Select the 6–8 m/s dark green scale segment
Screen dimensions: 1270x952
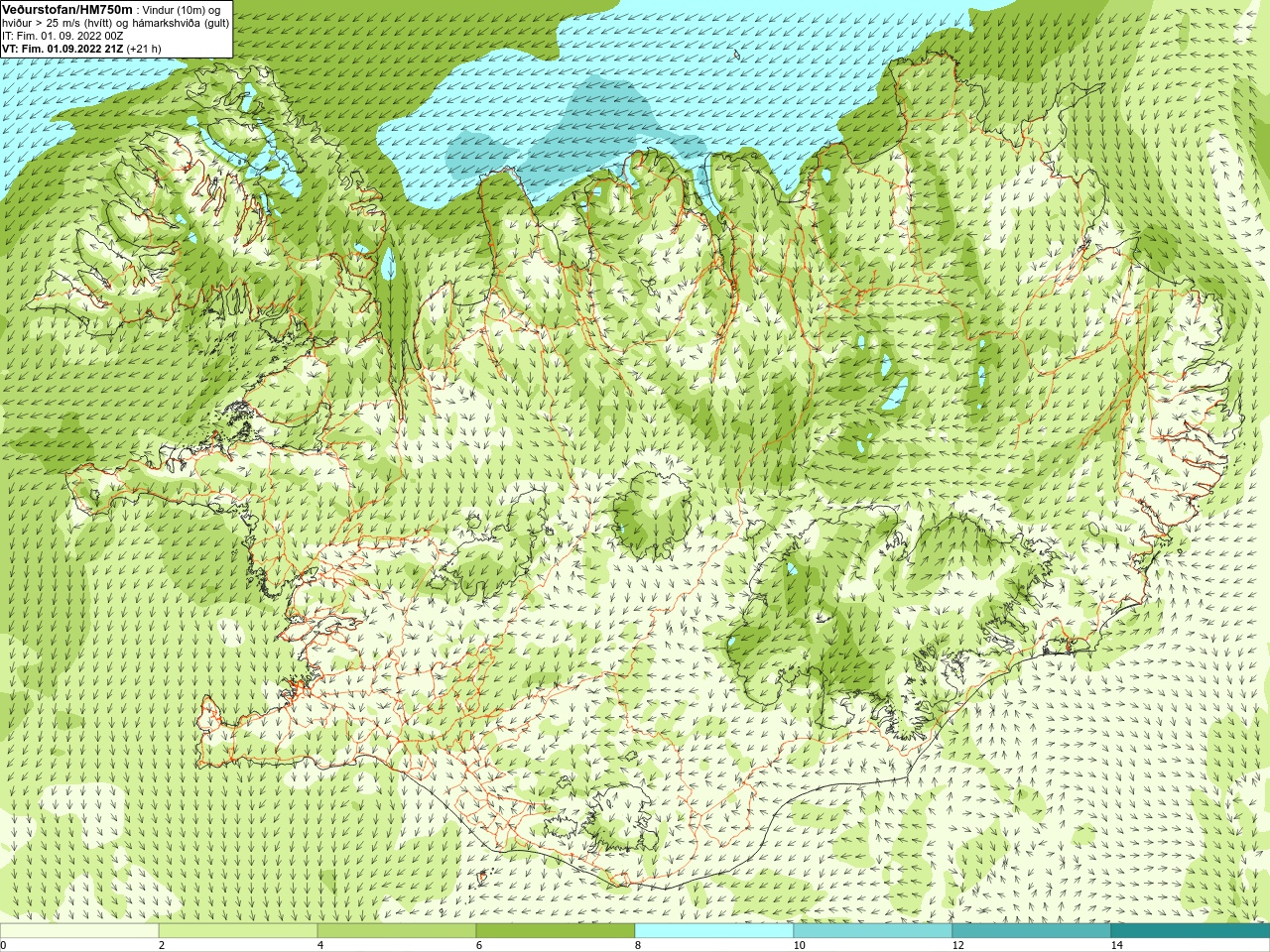tap(556, 930)
